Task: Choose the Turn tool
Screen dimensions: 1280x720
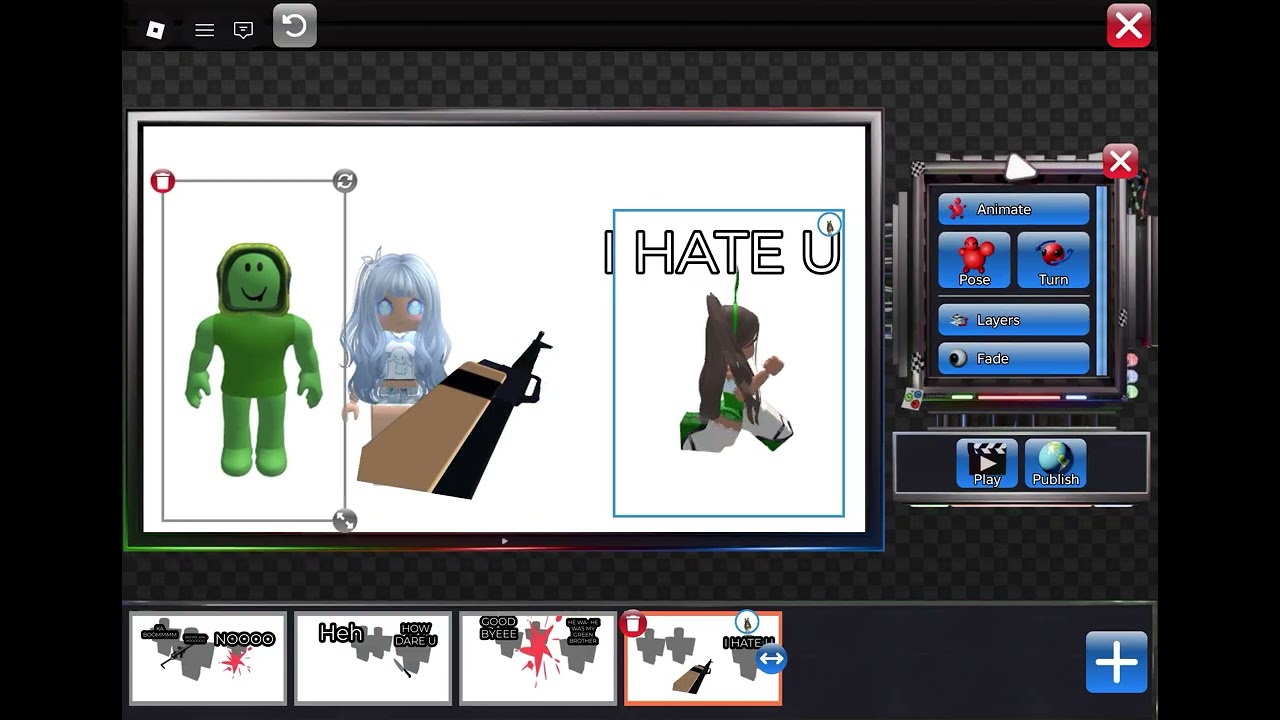Action: 1053,261
